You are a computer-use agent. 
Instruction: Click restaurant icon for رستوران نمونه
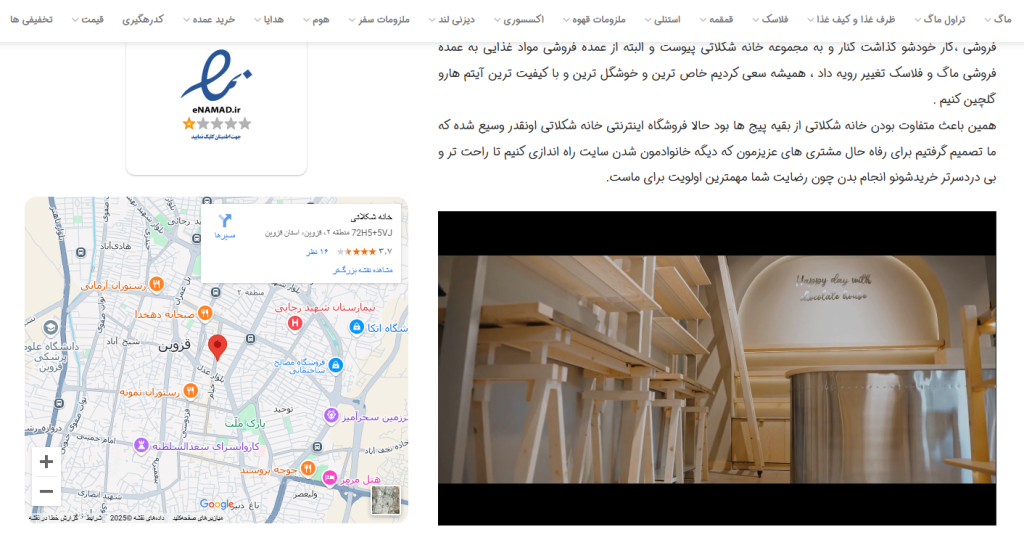tap(190, 391)
